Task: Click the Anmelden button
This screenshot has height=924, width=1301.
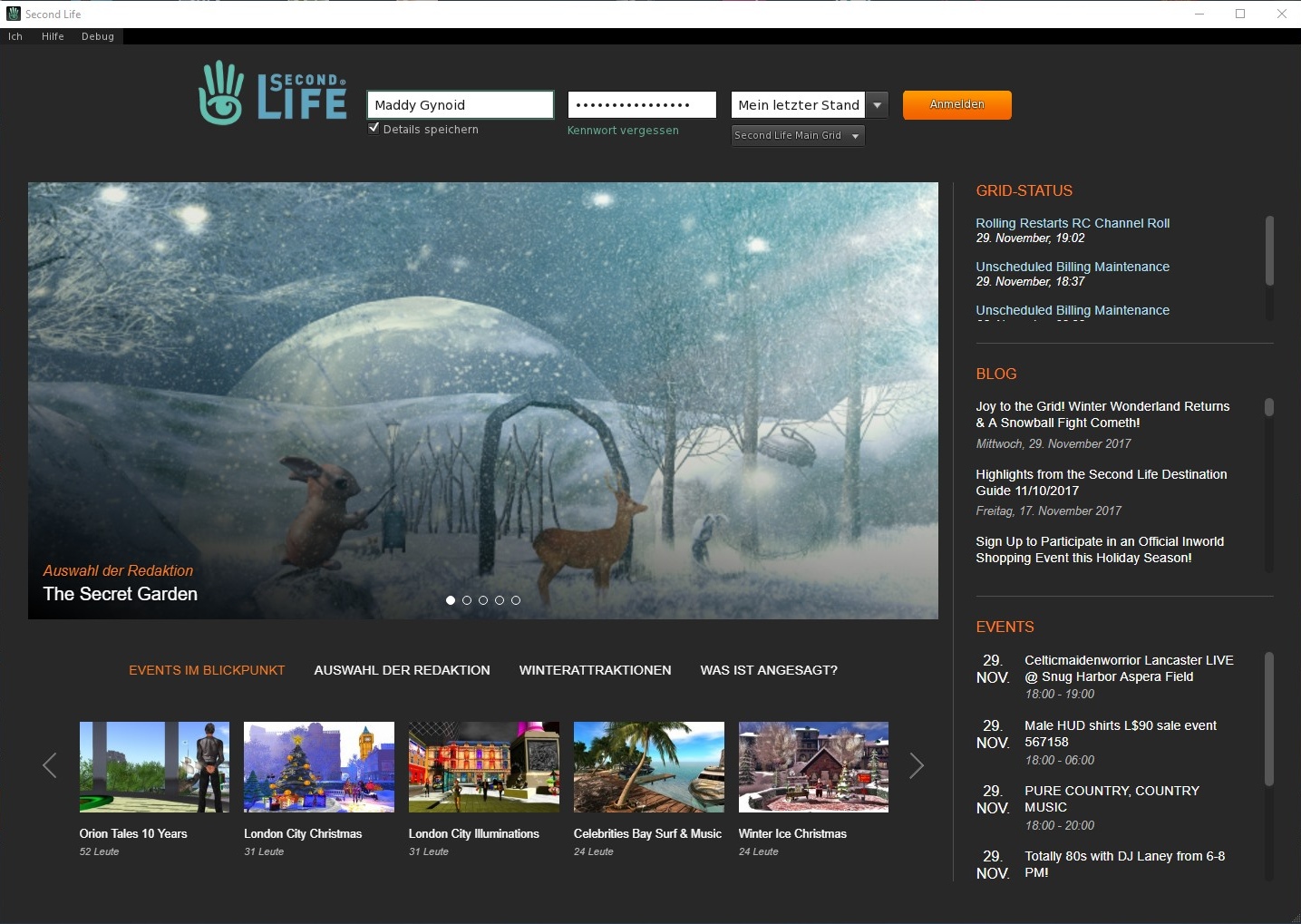Action: point(956,104)
